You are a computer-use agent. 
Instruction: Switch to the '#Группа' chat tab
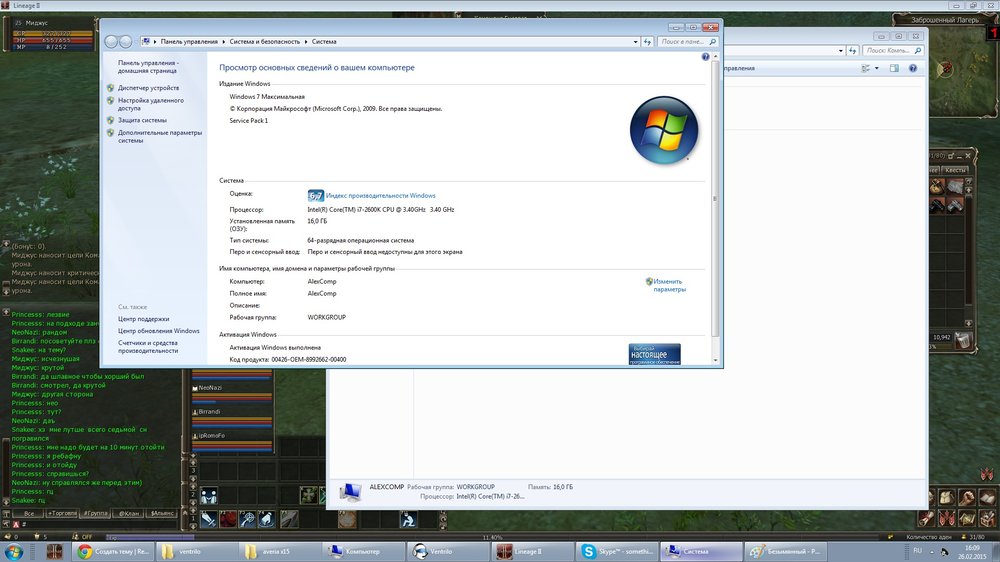click(95, 513)
